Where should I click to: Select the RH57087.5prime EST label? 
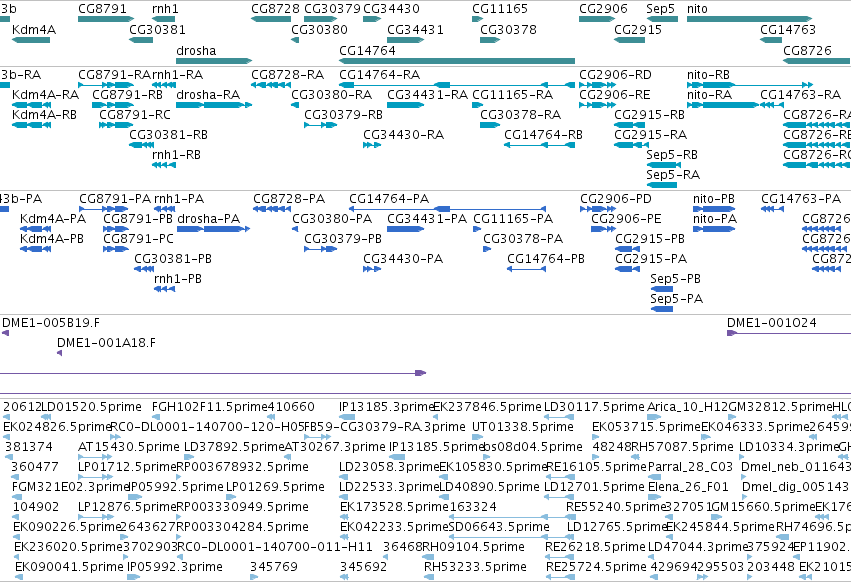click(682, 447)
